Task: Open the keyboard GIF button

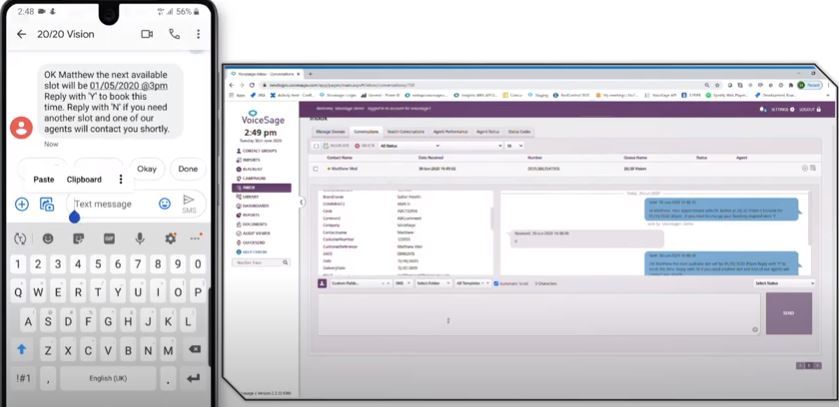Action: click(109, 239)
